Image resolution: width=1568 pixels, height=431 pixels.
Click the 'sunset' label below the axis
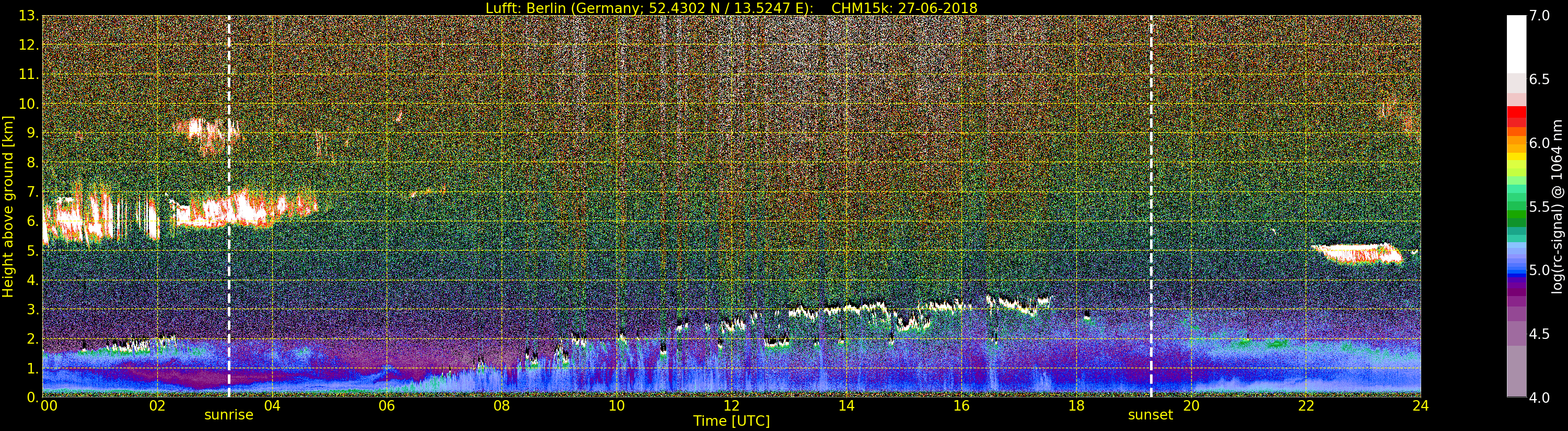pyautogui.click(x=1151, y=415)
